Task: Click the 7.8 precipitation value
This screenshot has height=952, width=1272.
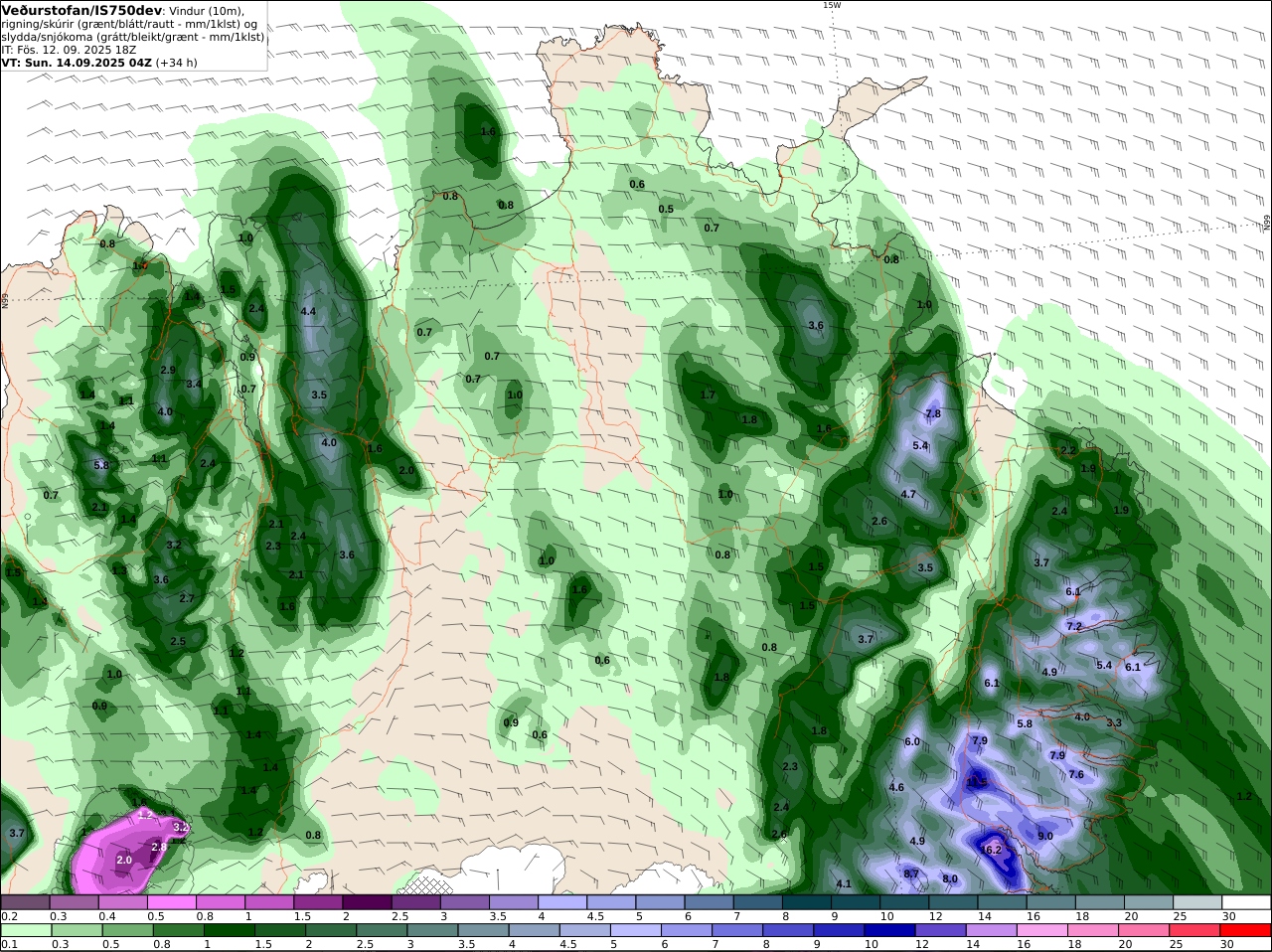Action: [933, 413]
